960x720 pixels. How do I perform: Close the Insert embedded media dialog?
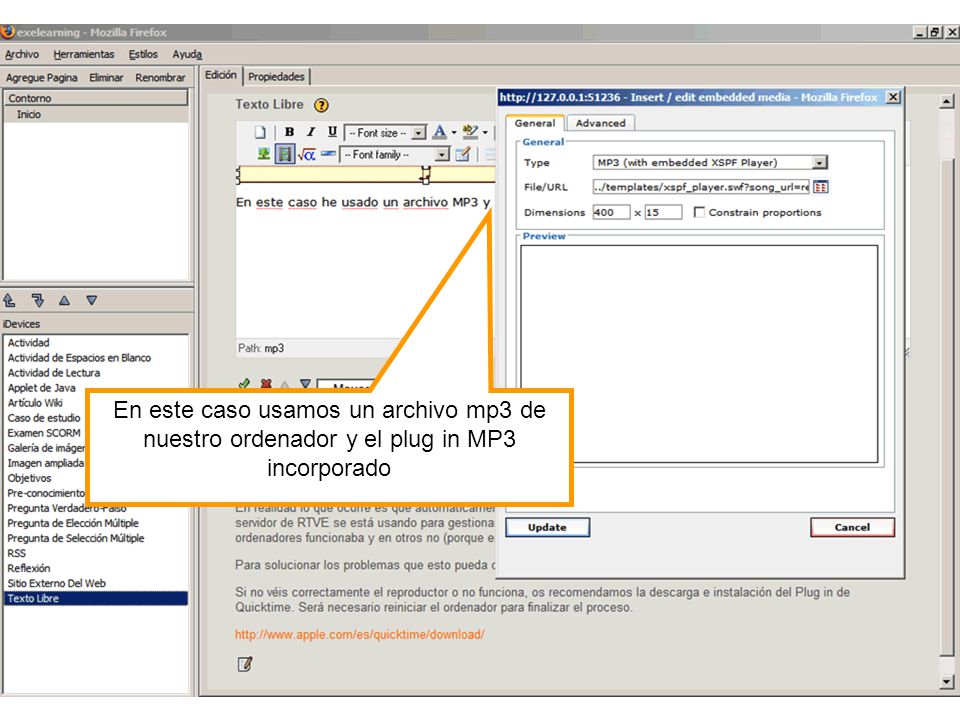click(x=893, y=97)
